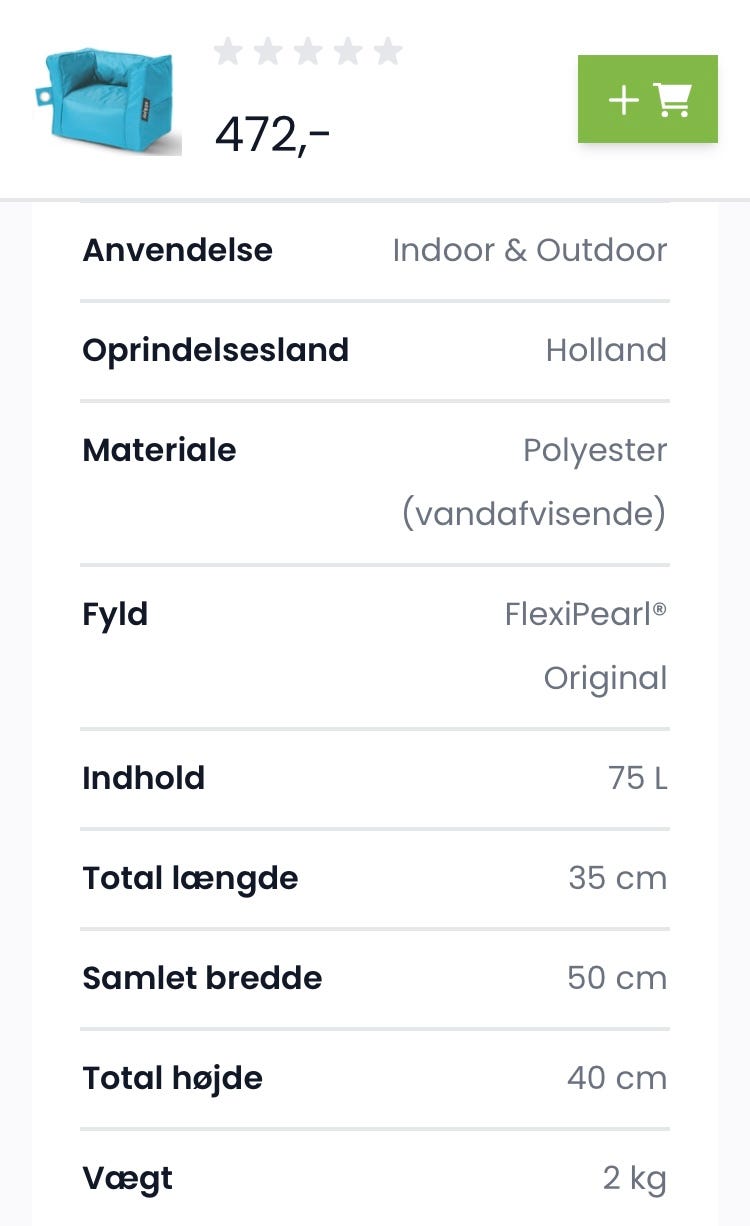Click the Indoor & Outdoor value
This screenshot has height=1226, width=750.
pyautogui.click(x=529, y=250)
